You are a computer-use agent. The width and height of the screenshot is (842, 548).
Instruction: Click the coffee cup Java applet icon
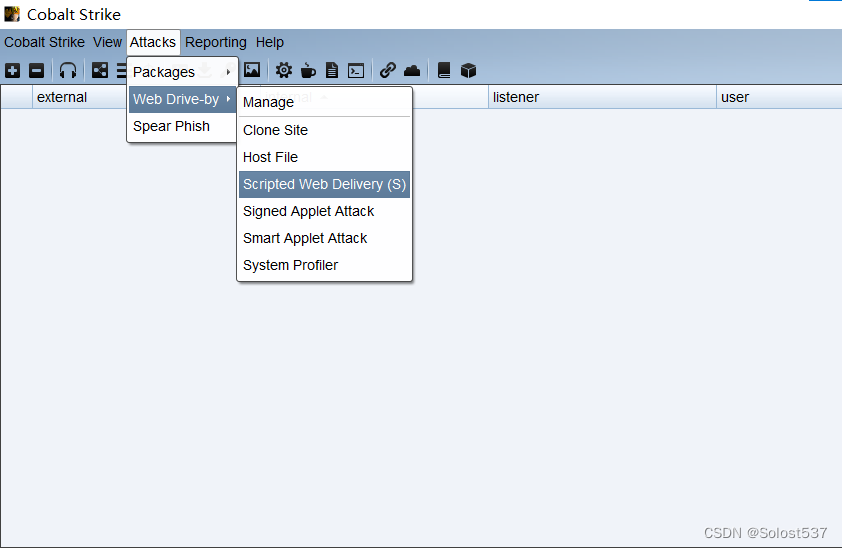click(308, 70)
